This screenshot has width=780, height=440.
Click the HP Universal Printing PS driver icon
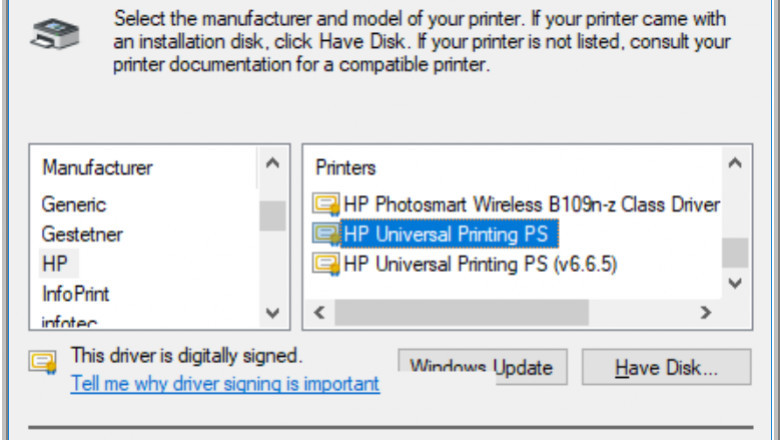click(x=326, y=234)
